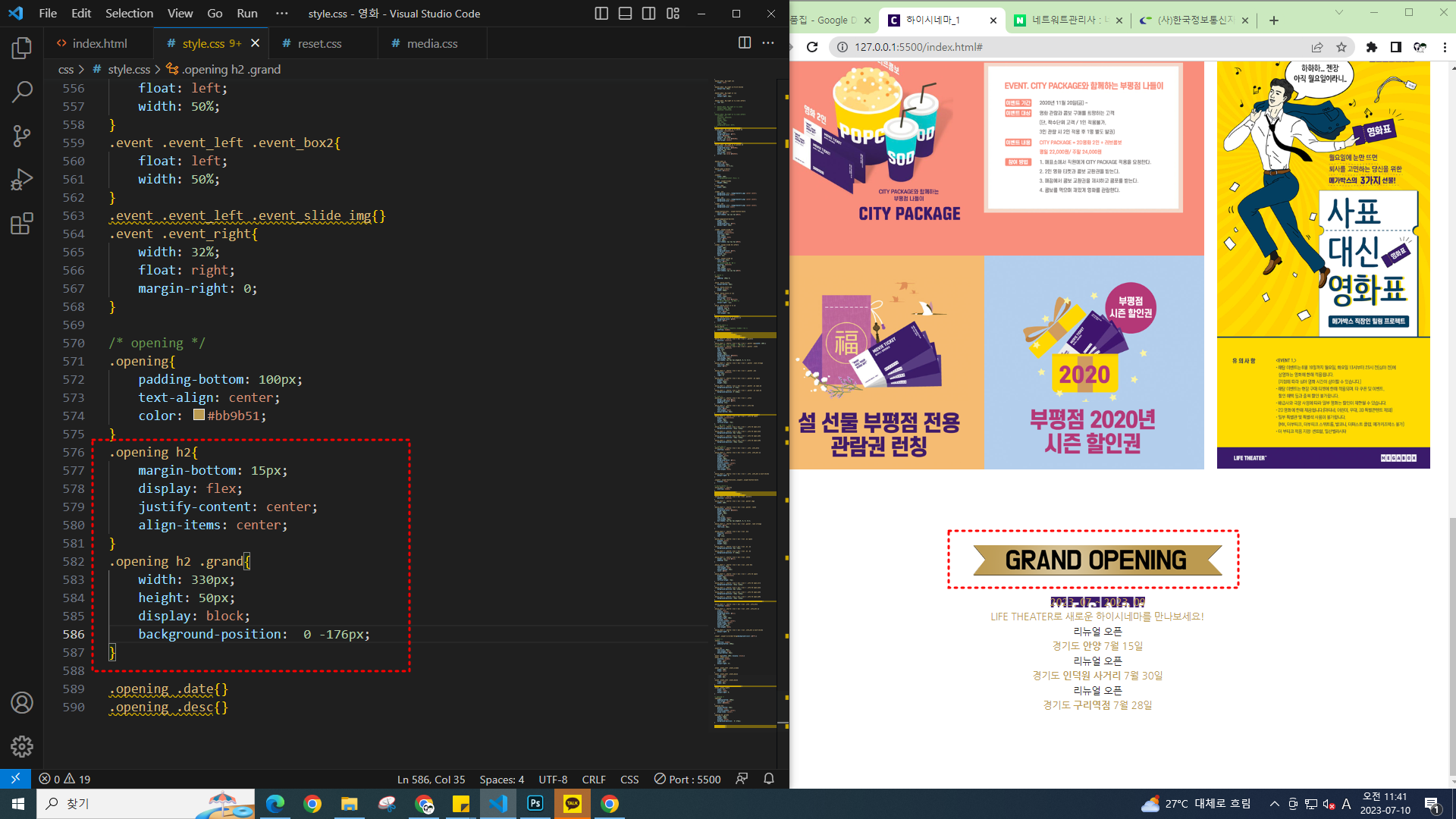
Task: Click the split editor right icon
Action: click(x=745, y=43)
